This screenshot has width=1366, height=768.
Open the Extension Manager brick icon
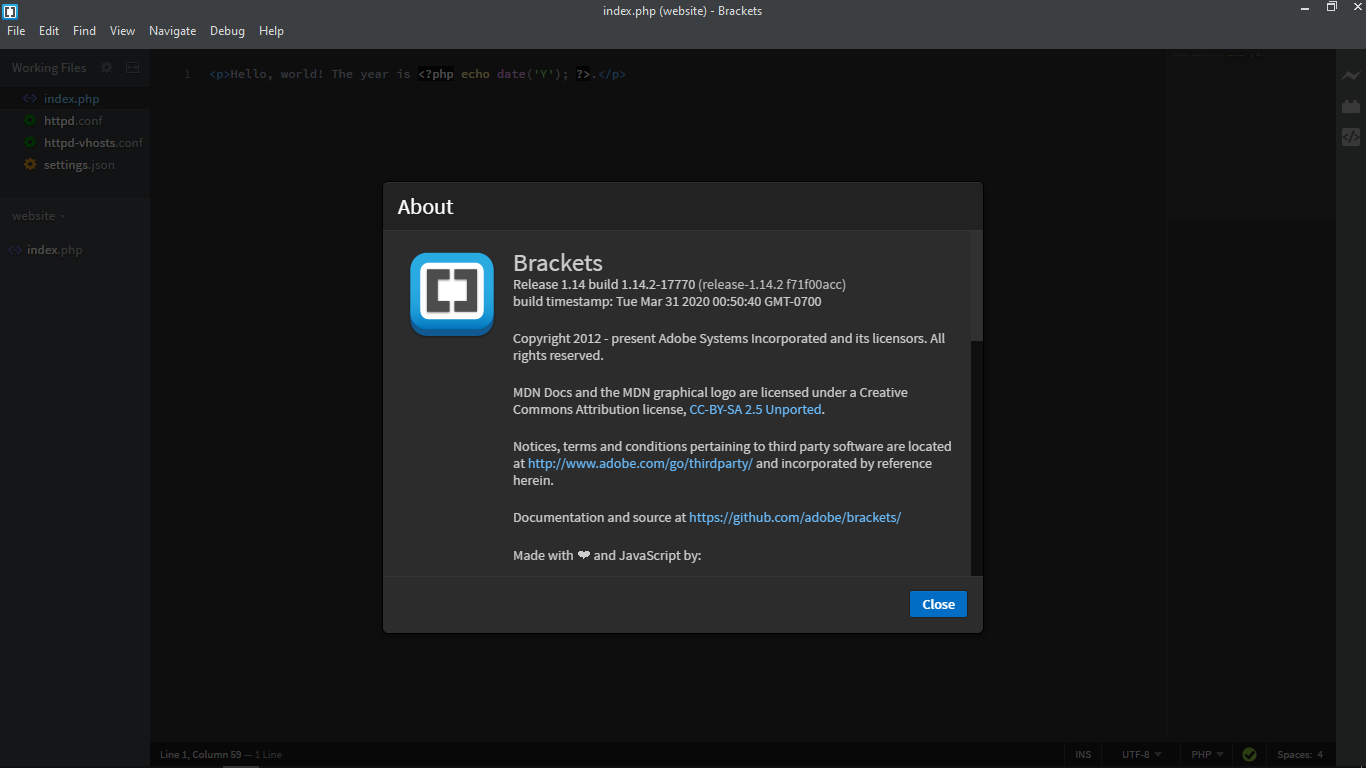pyautogui.click(x=1351, y=106)
